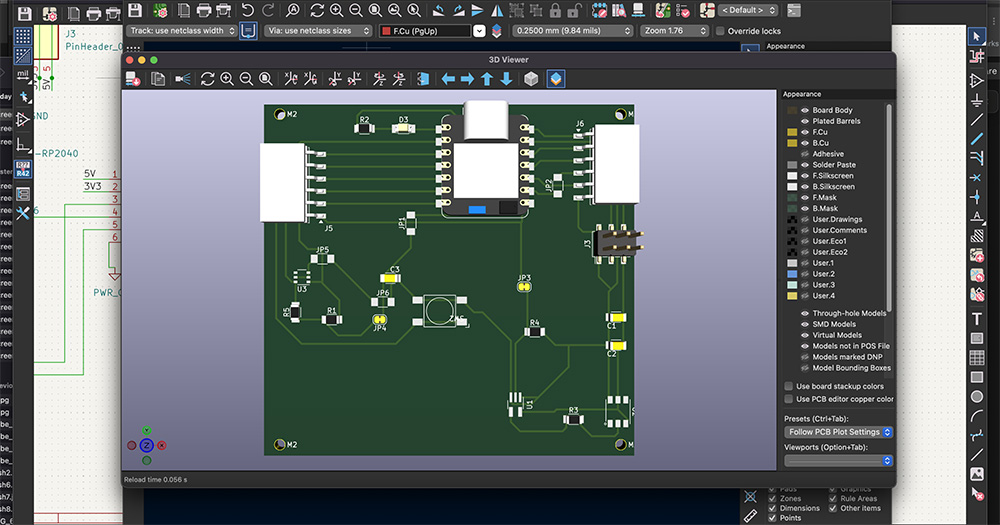1000x525 pixels.
Task: Click the layer pair selector icon
Action: (497, 31)
